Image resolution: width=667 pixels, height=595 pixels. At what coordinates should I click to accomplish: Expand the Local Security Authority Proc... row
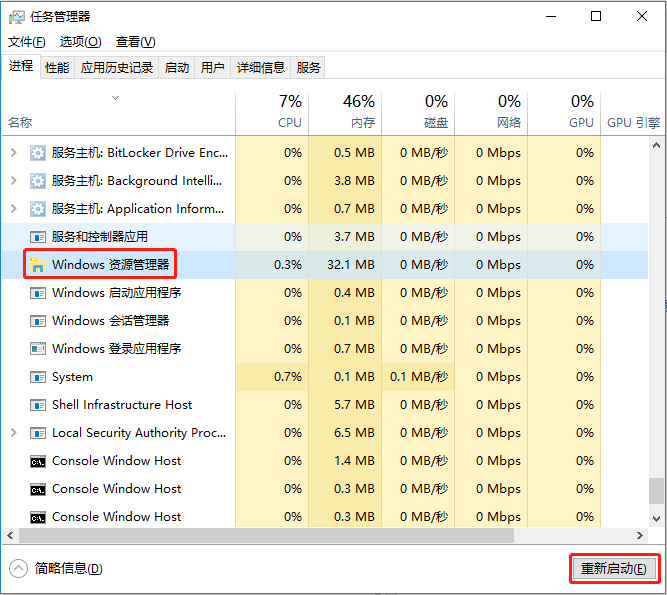14,433
